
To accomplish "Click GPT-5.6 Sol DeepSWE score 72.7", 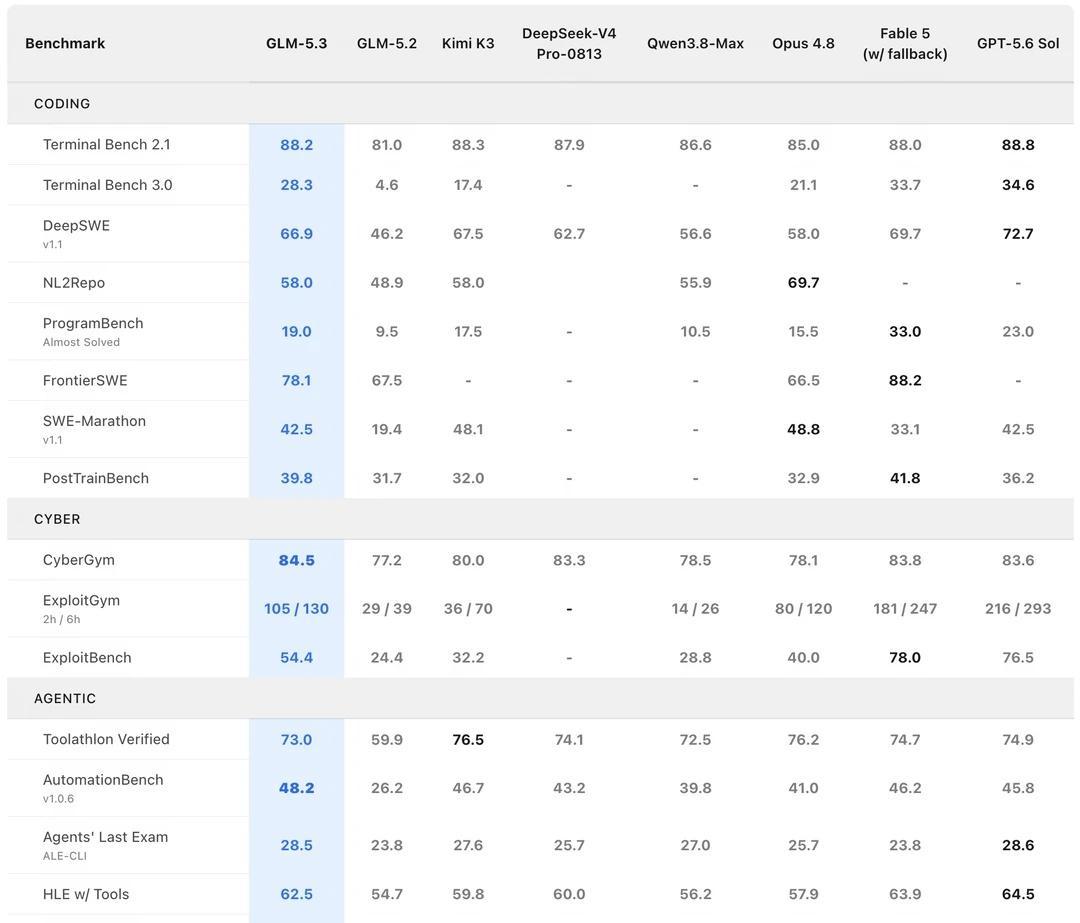I will pos(1017,234).
